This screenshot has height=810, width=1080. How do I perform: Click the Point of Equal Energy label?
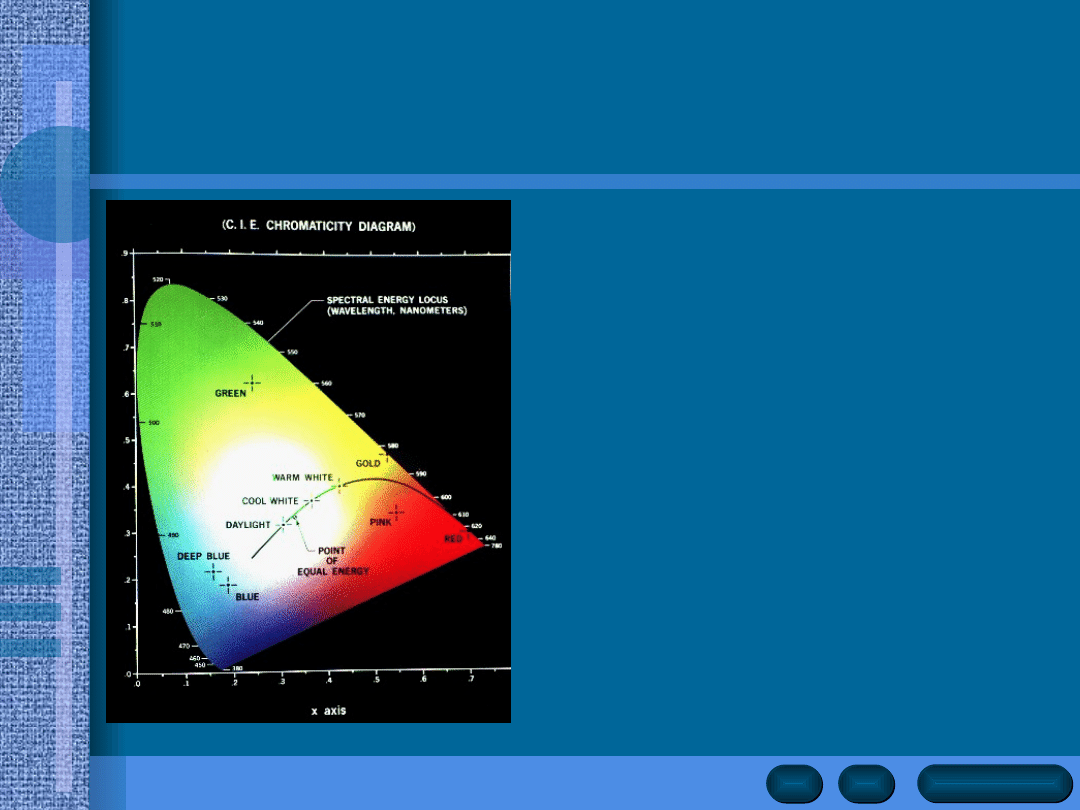332,561
